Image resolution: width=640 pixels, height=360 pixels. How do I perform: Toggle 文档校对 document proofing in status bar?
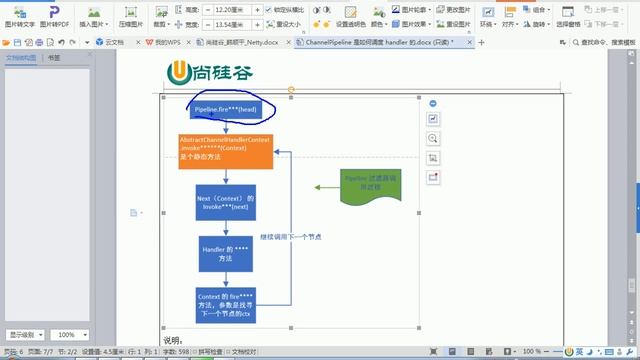click(241, 352)
